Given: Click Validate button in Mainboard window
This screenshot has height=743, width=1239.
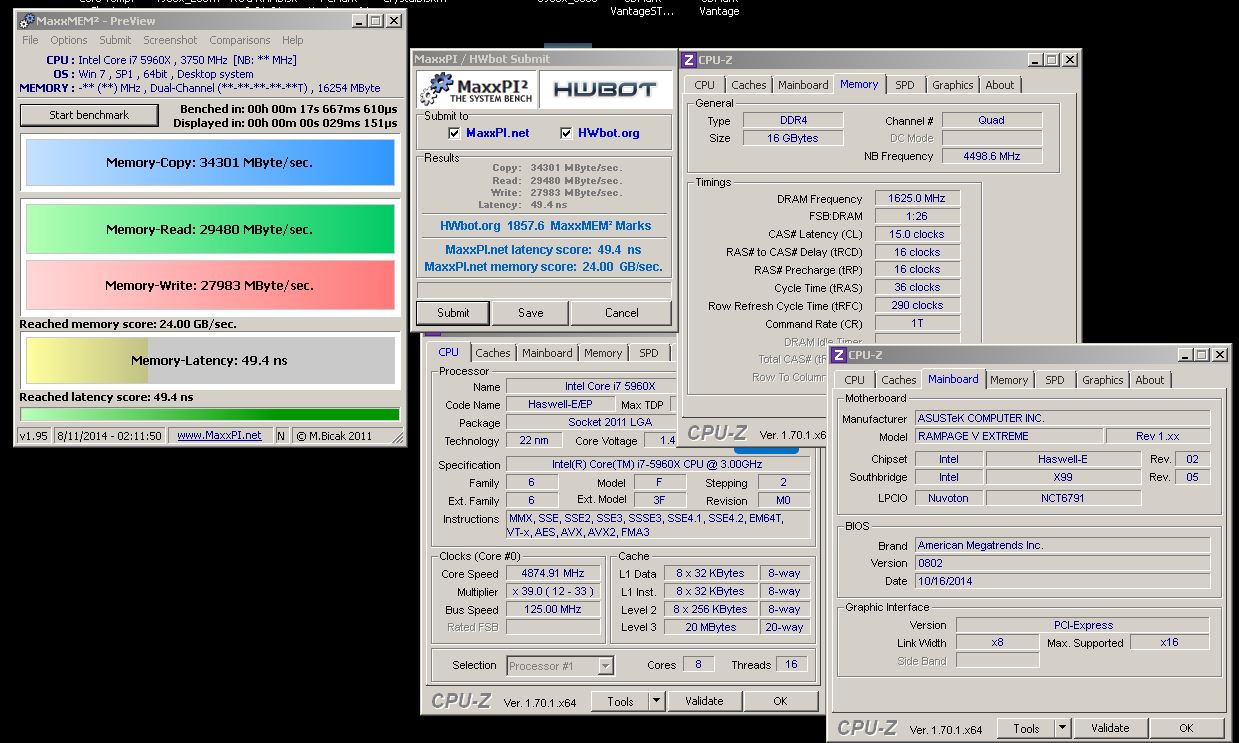Looking at the screenshot, I should (1110, 728).
